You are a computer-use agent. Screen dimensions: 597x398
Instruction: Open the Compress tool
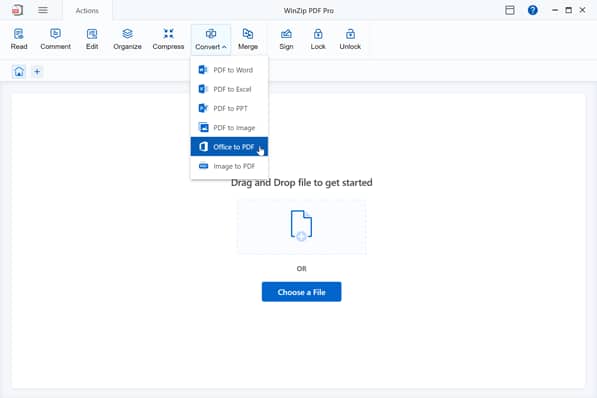point(168,39)
